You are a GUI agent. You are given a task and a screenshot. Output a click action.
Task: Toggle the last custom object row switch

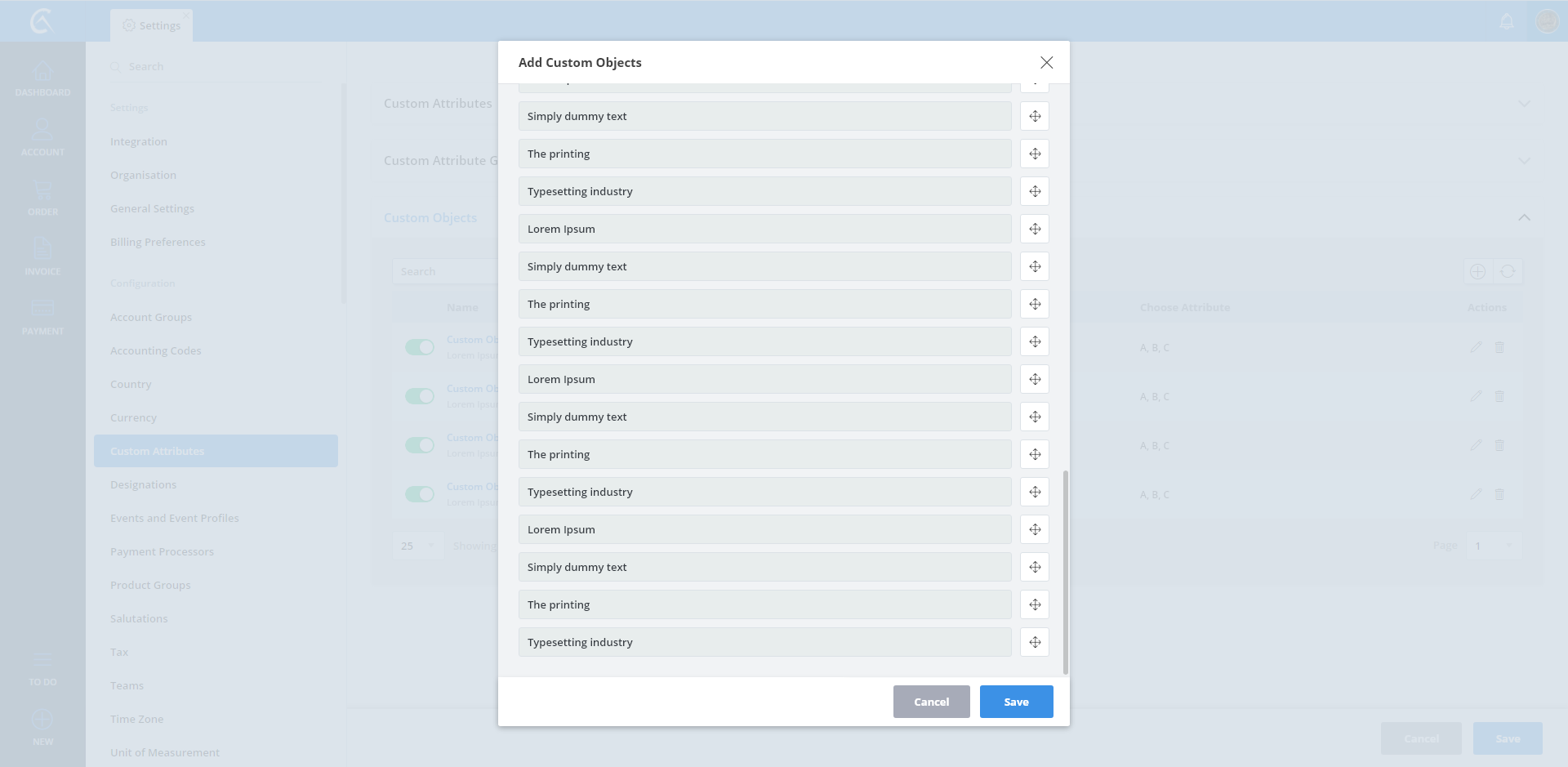420,494
